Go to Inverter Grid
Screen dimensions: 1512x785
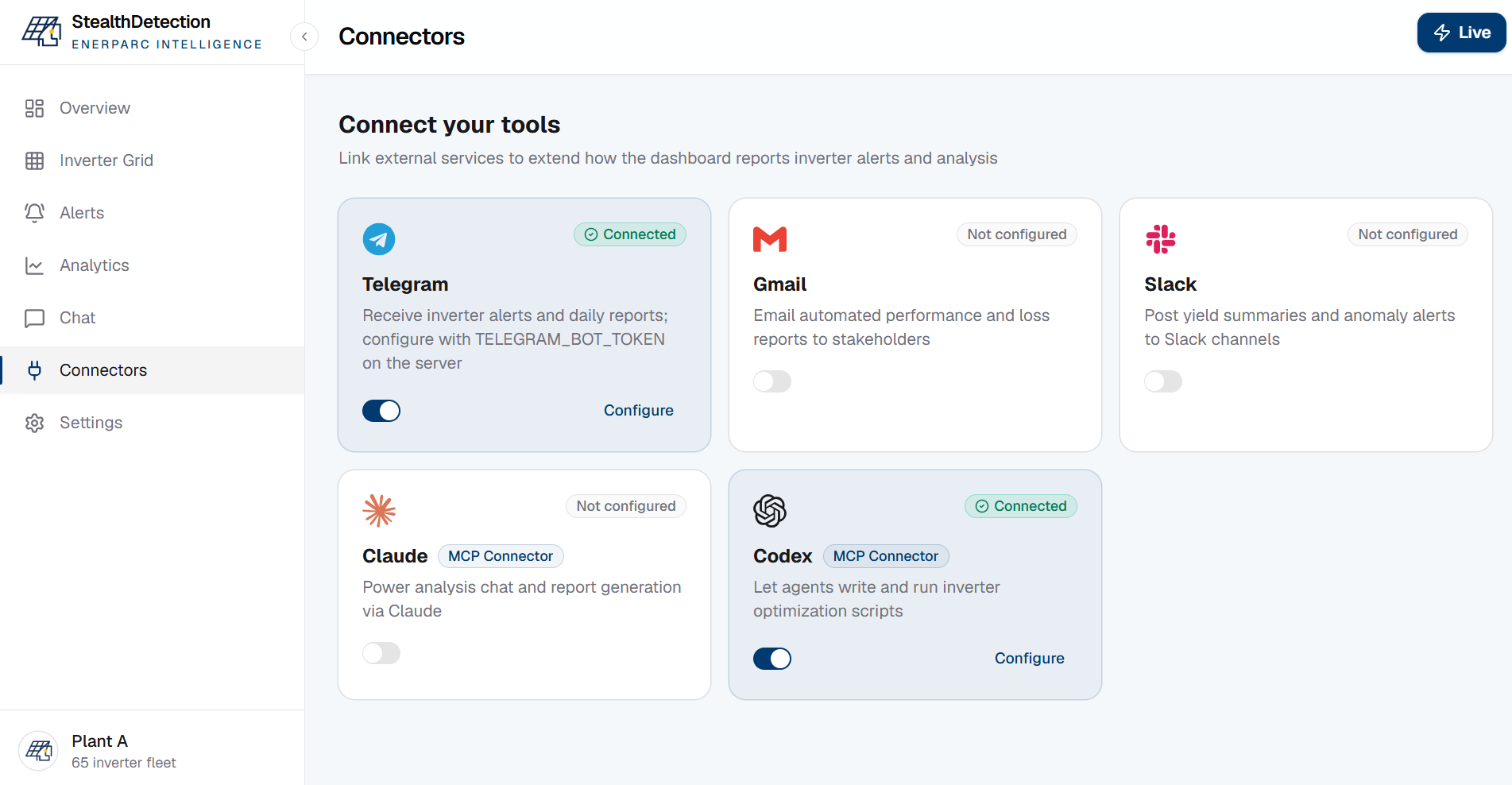pos(153,160)
